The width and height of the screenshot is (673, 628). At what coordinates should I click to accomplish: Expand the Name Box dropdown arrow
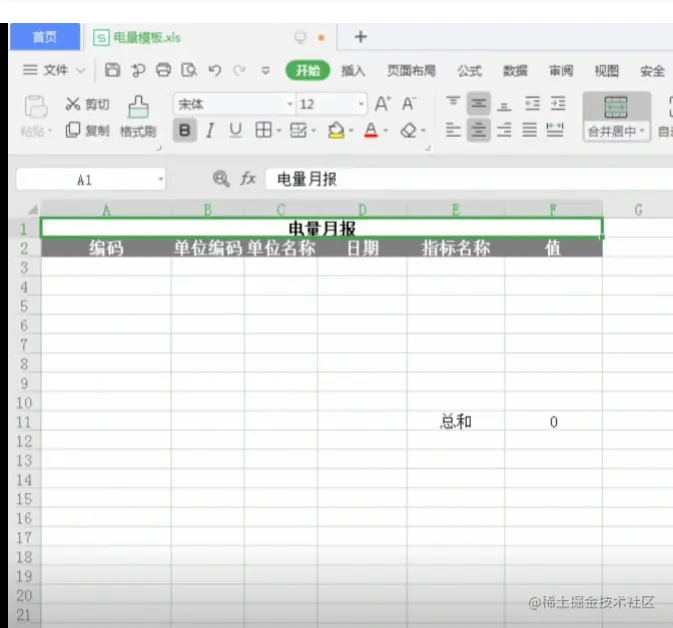161,179
